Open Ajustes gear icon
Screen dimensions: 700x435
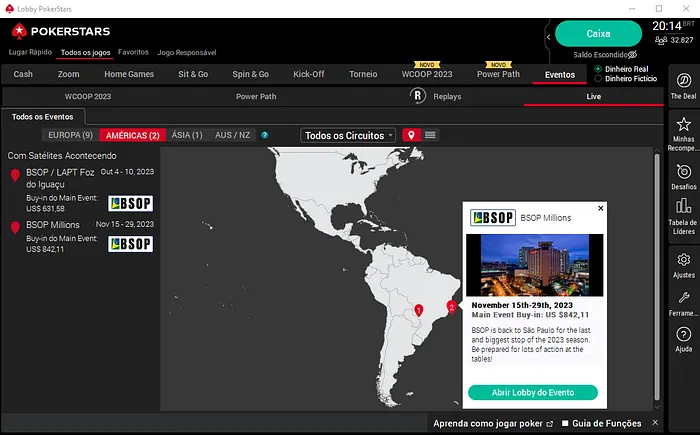(x=683, y=260)
